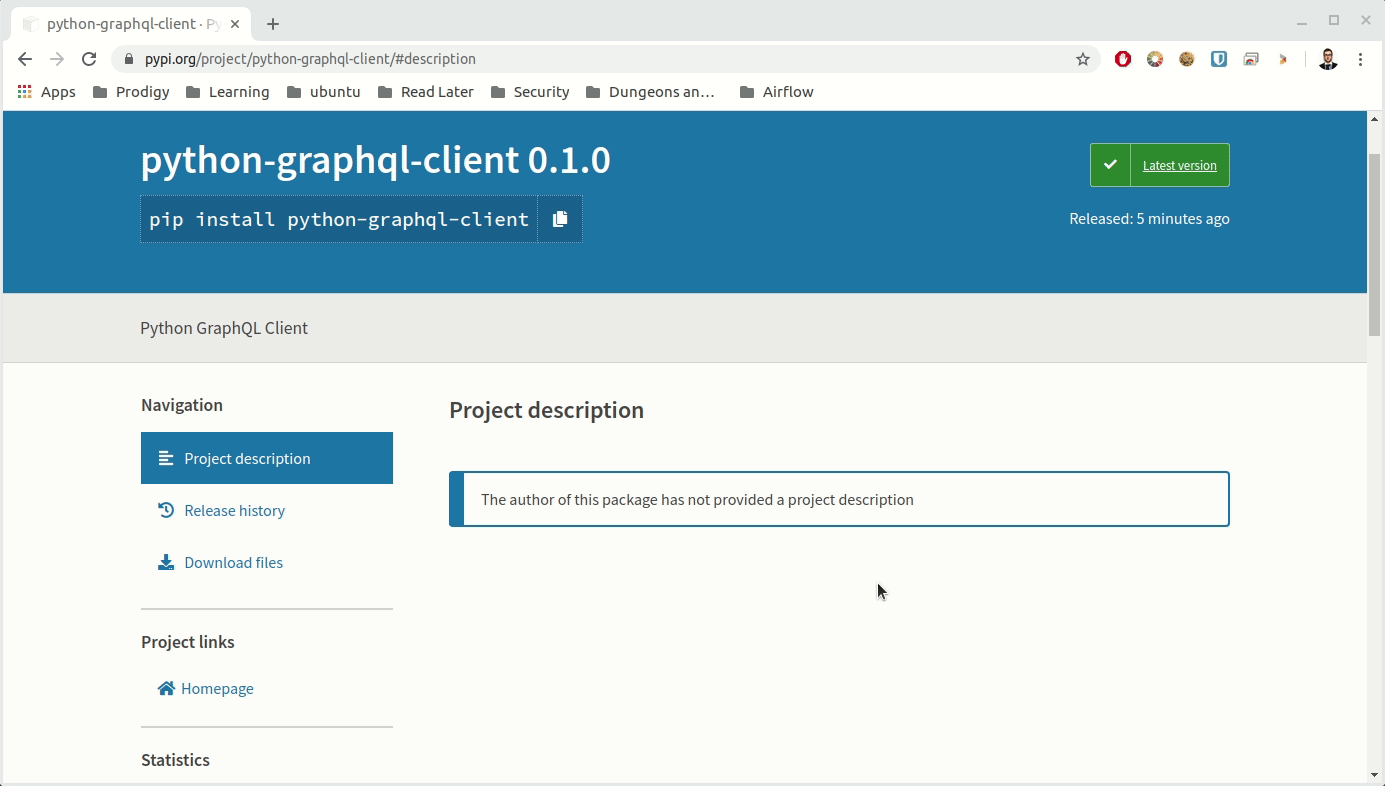This screenshot has height=786, width=1385.
Task: Open the red shield extension icon
Action: coord(1123,59)
